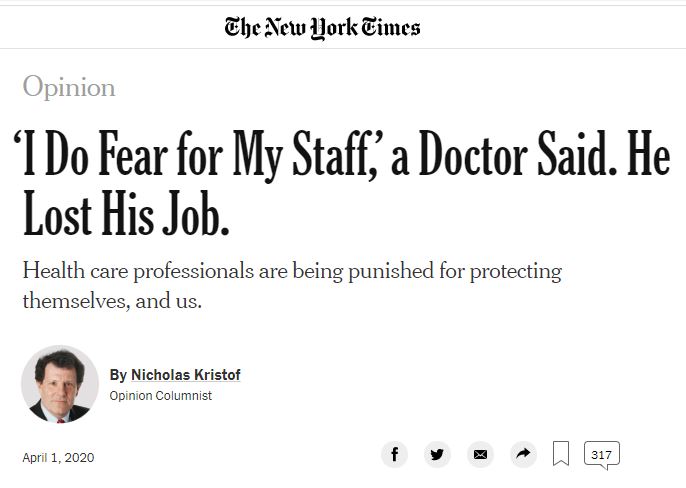Open the 317 comments bubble
The height and width of the screenshot is (488, 686).
[x=602, y=455]
